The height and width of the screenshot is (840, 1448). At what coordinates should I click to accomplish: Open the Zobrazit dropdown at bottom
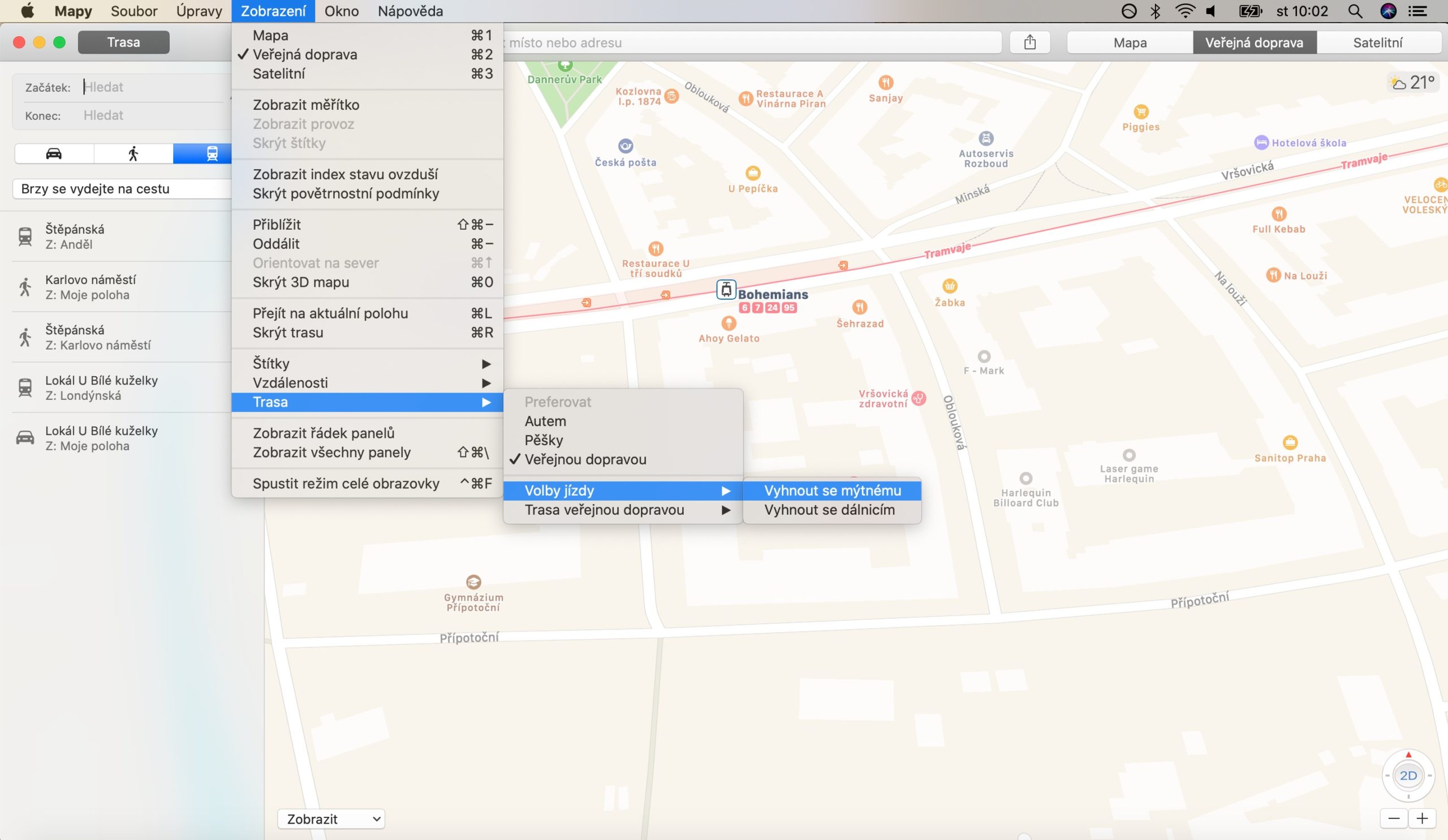331,819
